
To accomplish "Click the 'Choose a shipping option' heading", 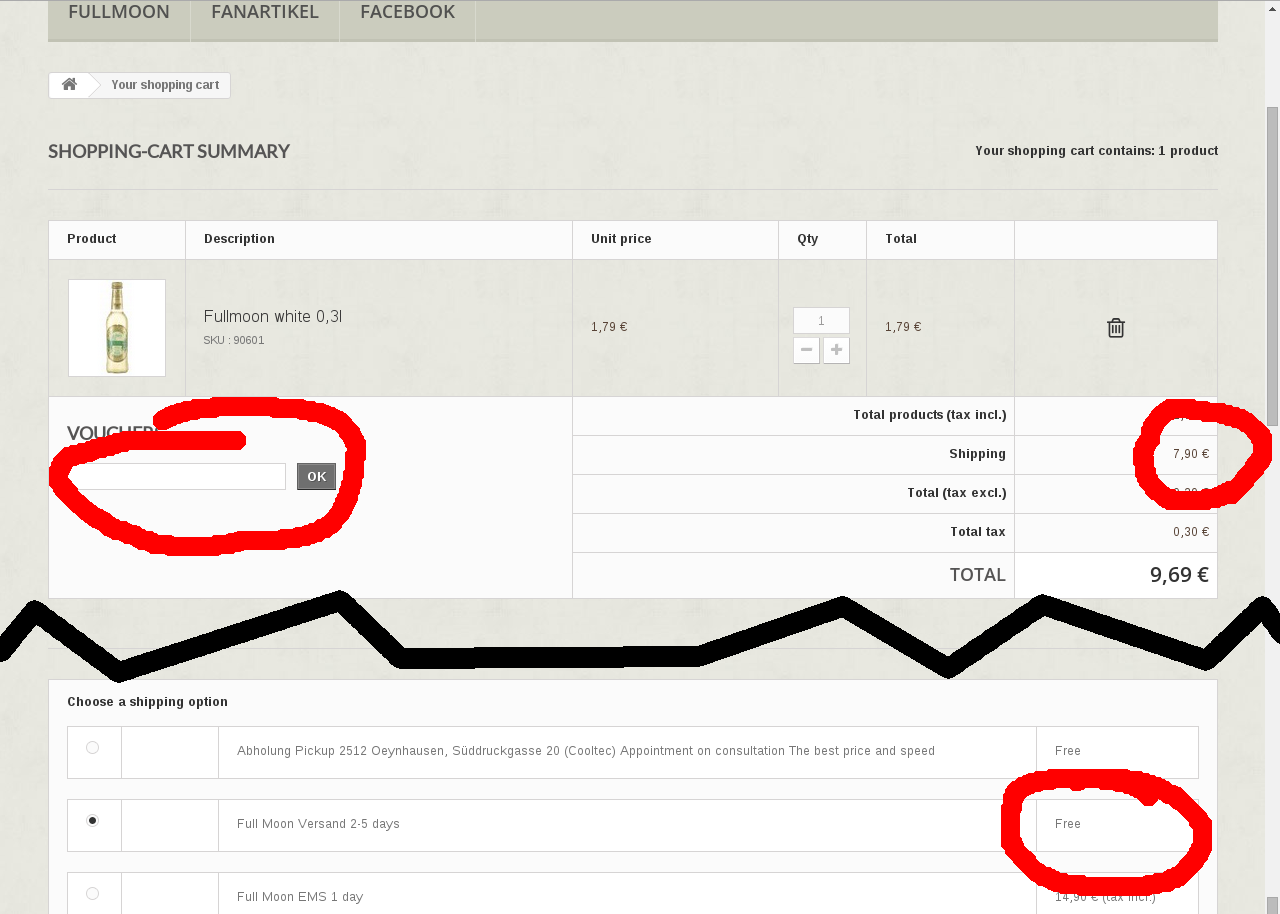I will [147, 702].
